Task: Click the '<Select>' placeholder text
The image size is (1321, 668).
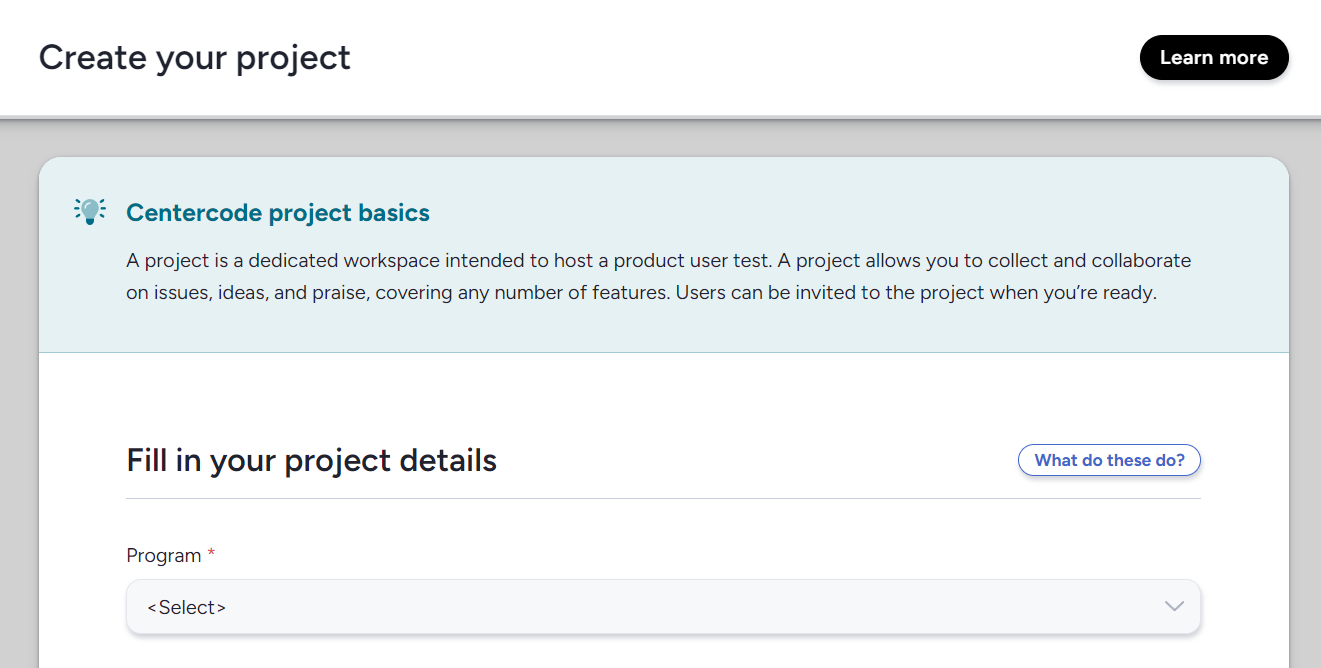Action: click(x=186, y=607)
